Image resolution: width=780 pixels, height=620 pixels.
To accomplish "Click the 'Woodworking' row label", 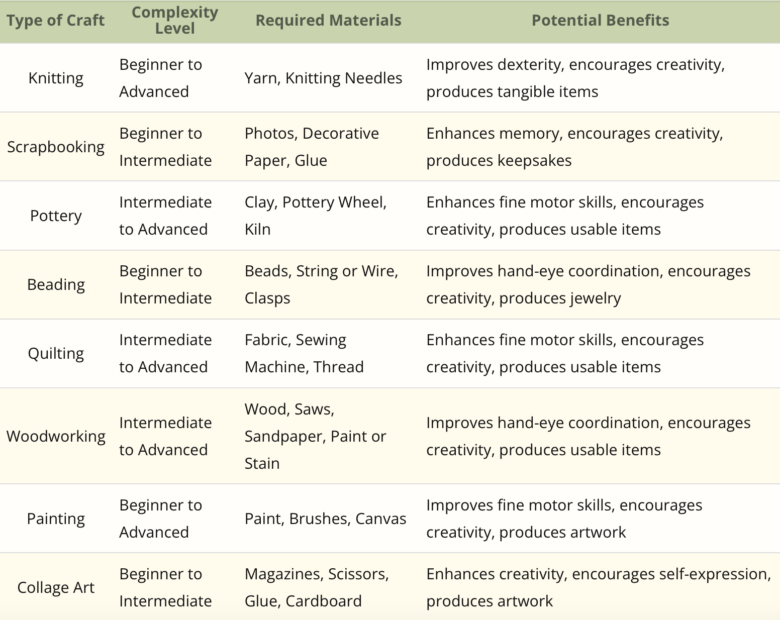I will point(55,437).
